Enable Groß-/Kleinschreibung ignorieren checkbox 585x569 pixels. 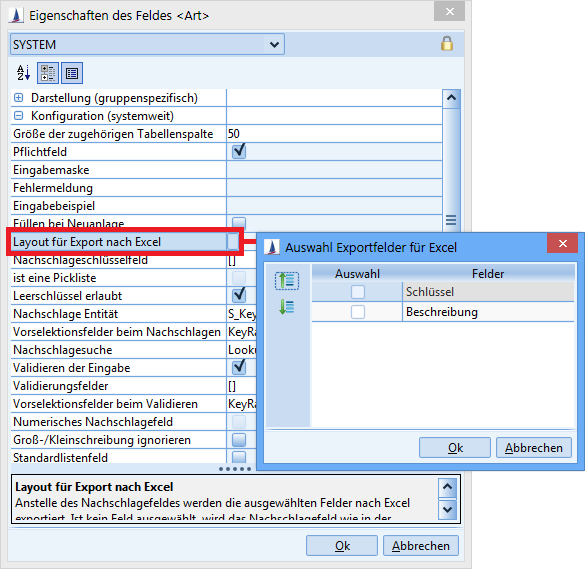[239, 440]
